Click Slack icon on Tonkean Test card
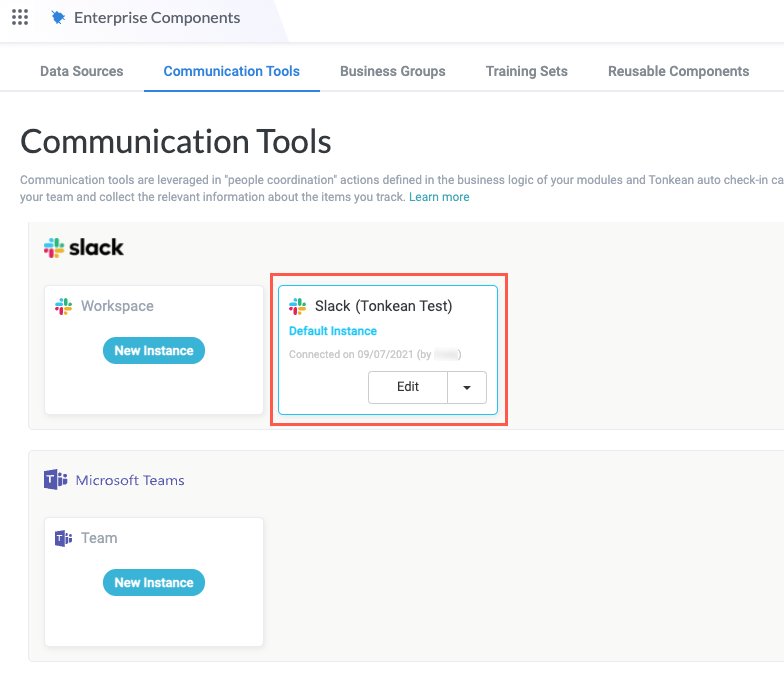The width and height of the screenshot is (784, 682). tap(298, 306)
